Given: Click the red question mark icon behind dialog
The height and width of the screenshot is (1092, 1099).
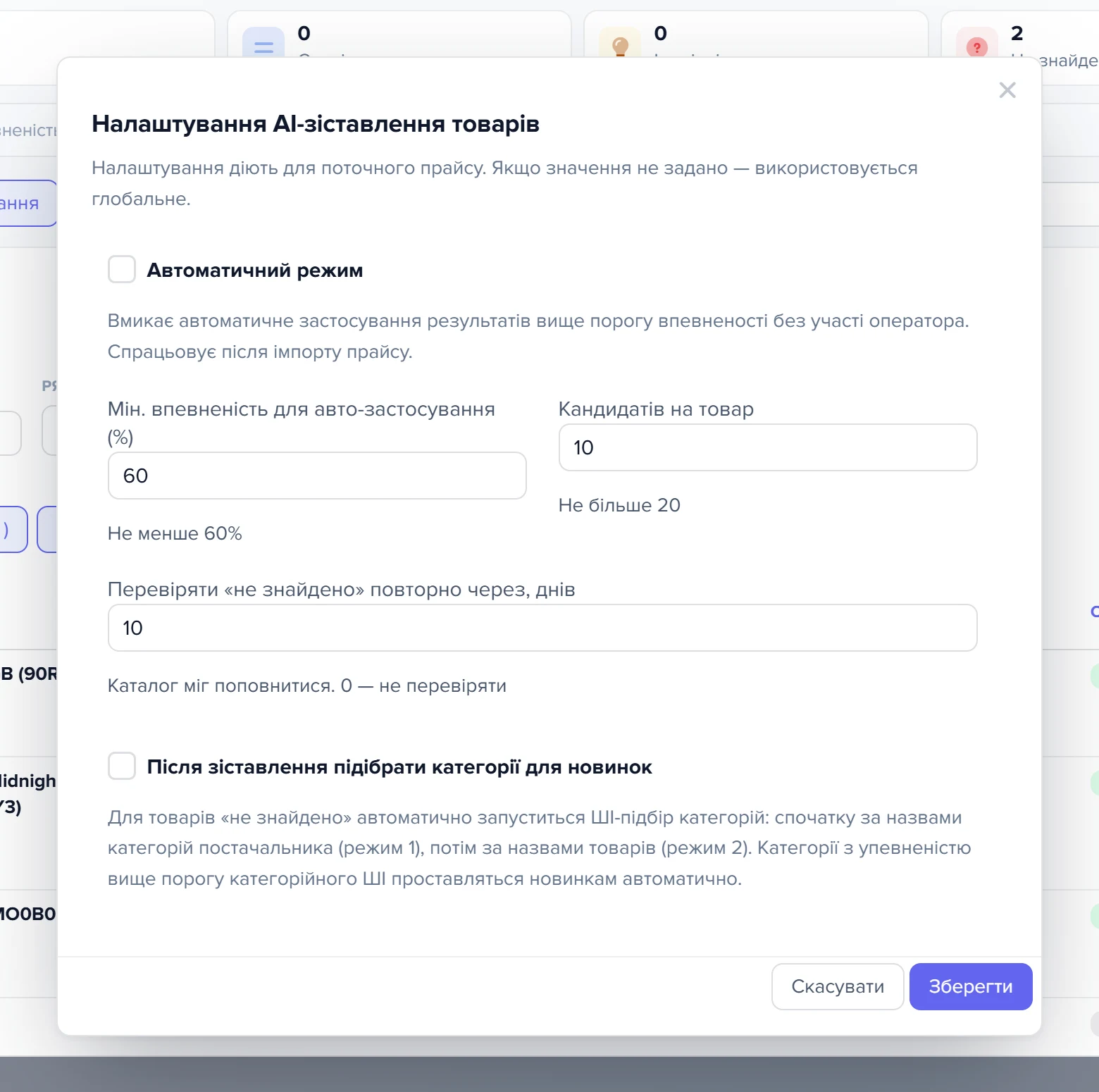Looking at the screenshot, I should pos(976,47).
